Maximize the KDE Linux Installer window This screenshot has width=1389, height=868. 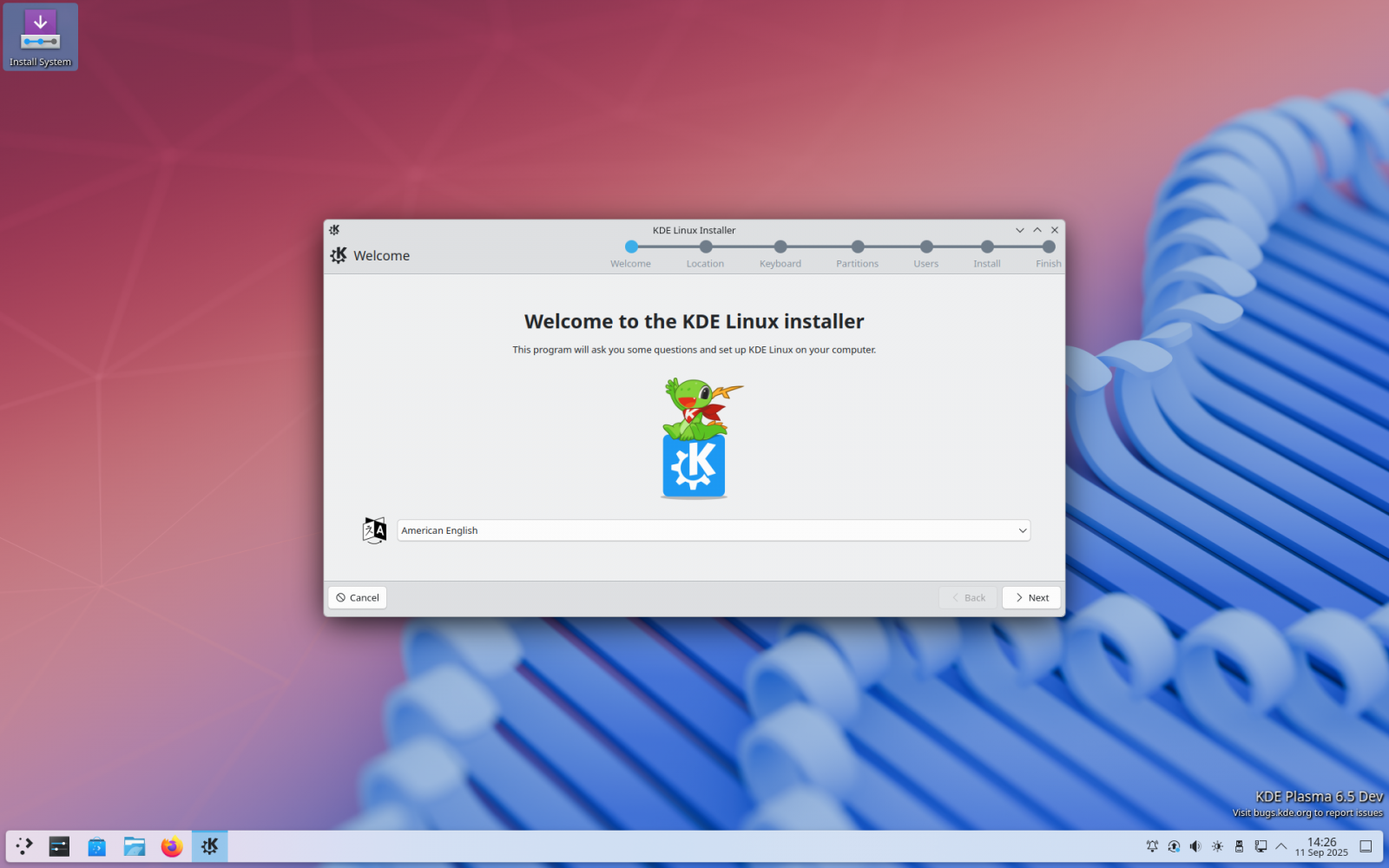coord(1037,230)
